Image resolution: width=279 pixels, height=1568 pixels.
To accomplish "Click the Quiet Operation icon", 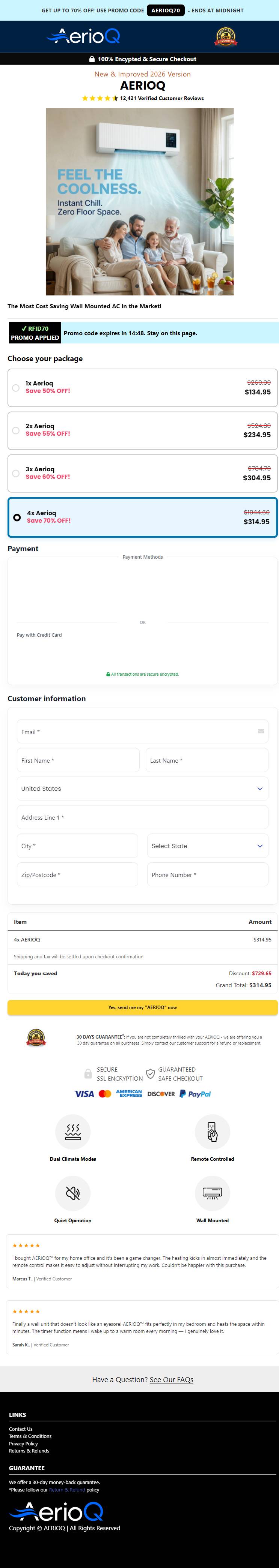I will 73,1193.
